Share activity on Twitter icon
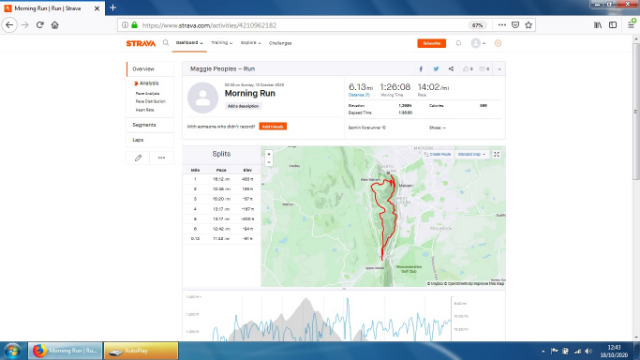The height and width of the screenshot is (360, 640). coord(436,69)
